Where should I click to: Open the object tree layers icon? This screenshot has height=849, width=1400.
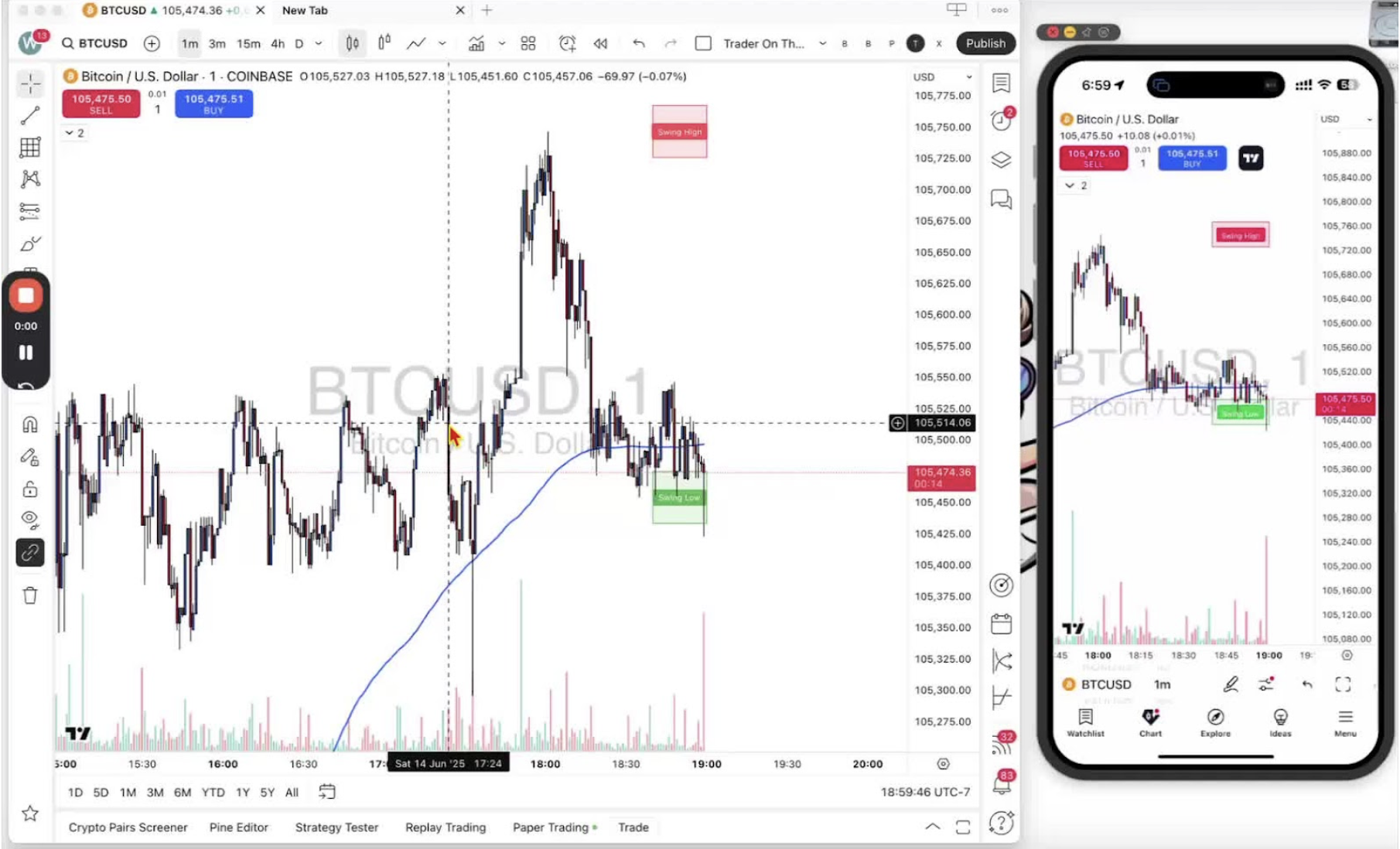1002,159
